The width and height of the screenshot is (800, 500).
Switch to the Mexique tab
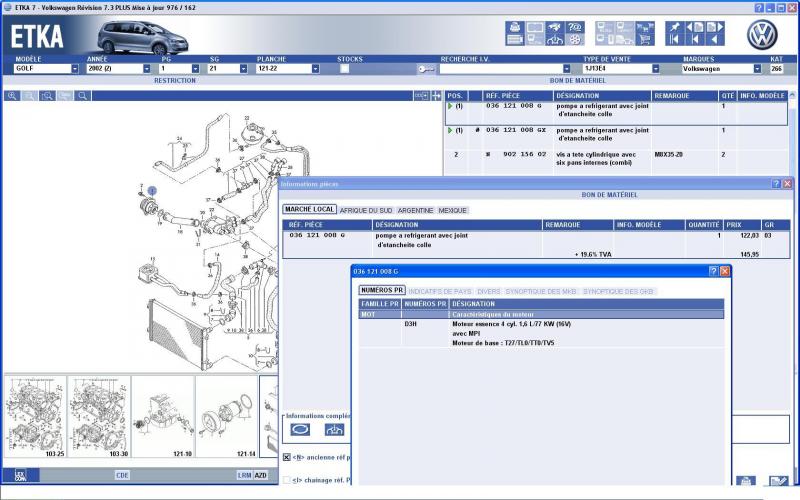(x=453, y=210)
